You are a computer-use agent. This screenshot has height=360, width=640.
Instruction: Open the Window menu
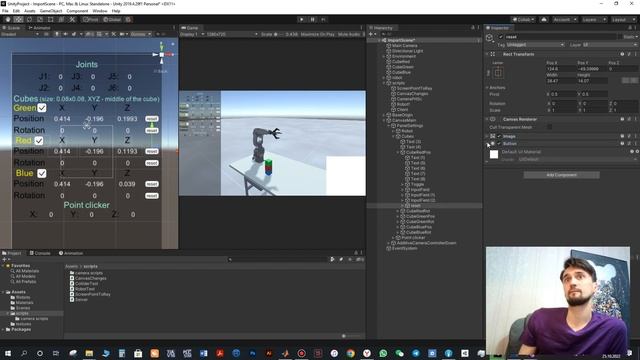point(100,11)
